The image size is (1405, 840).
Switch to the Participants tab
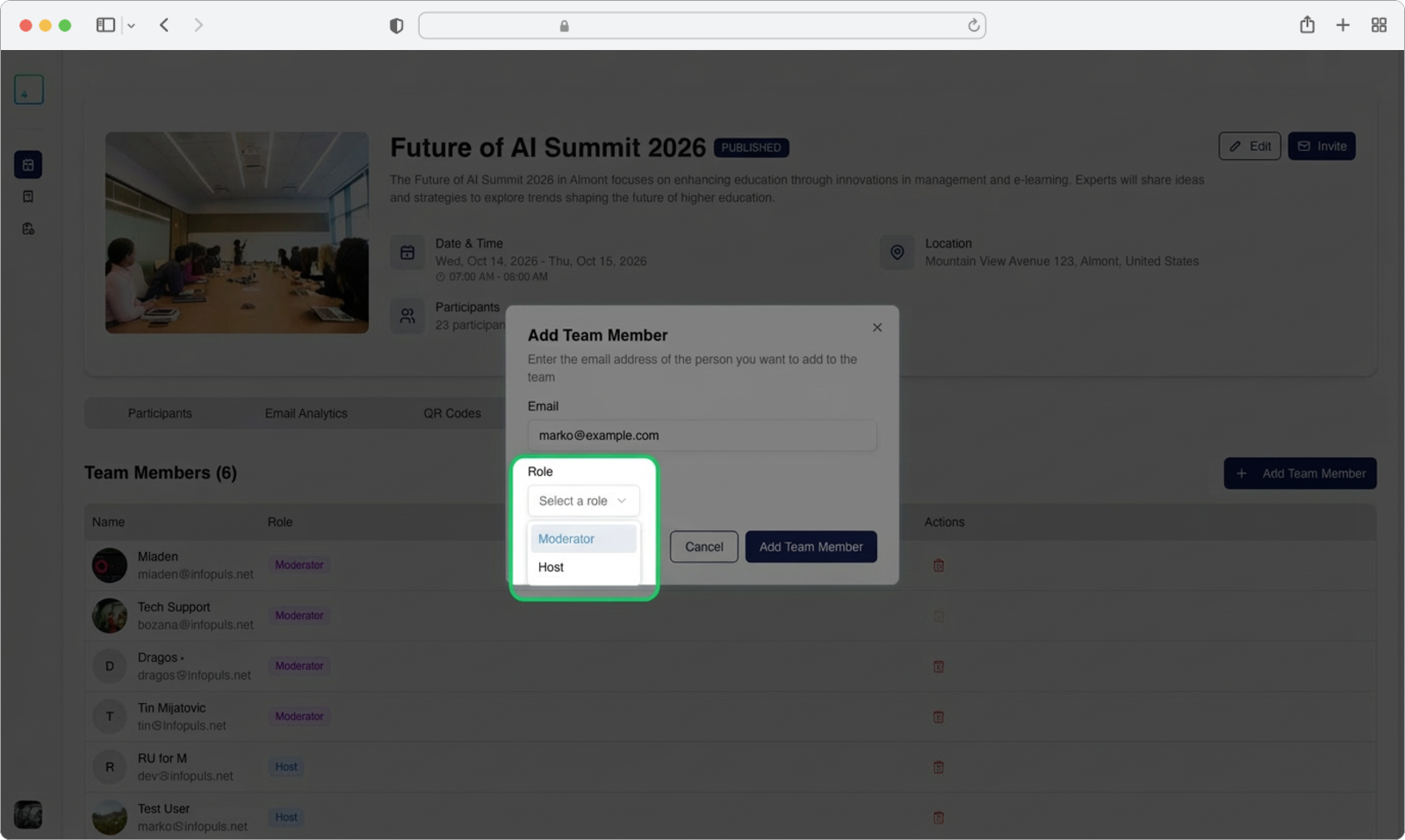(160, 413)
